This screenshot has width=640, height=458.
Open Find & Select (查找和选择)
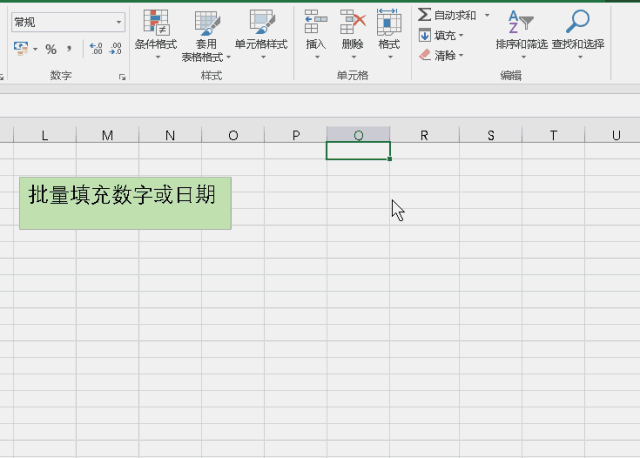point(577,32)
